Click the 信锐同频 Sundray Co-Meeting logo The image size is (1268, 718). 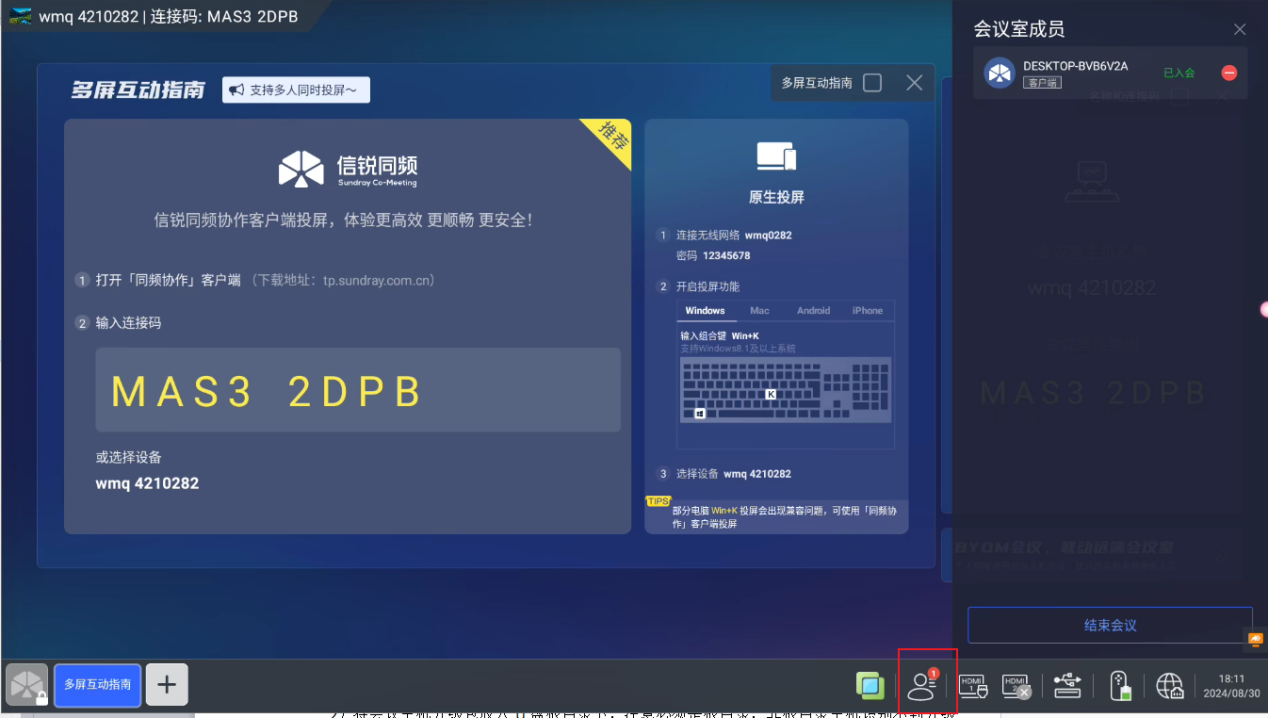[x=348, y=169]
